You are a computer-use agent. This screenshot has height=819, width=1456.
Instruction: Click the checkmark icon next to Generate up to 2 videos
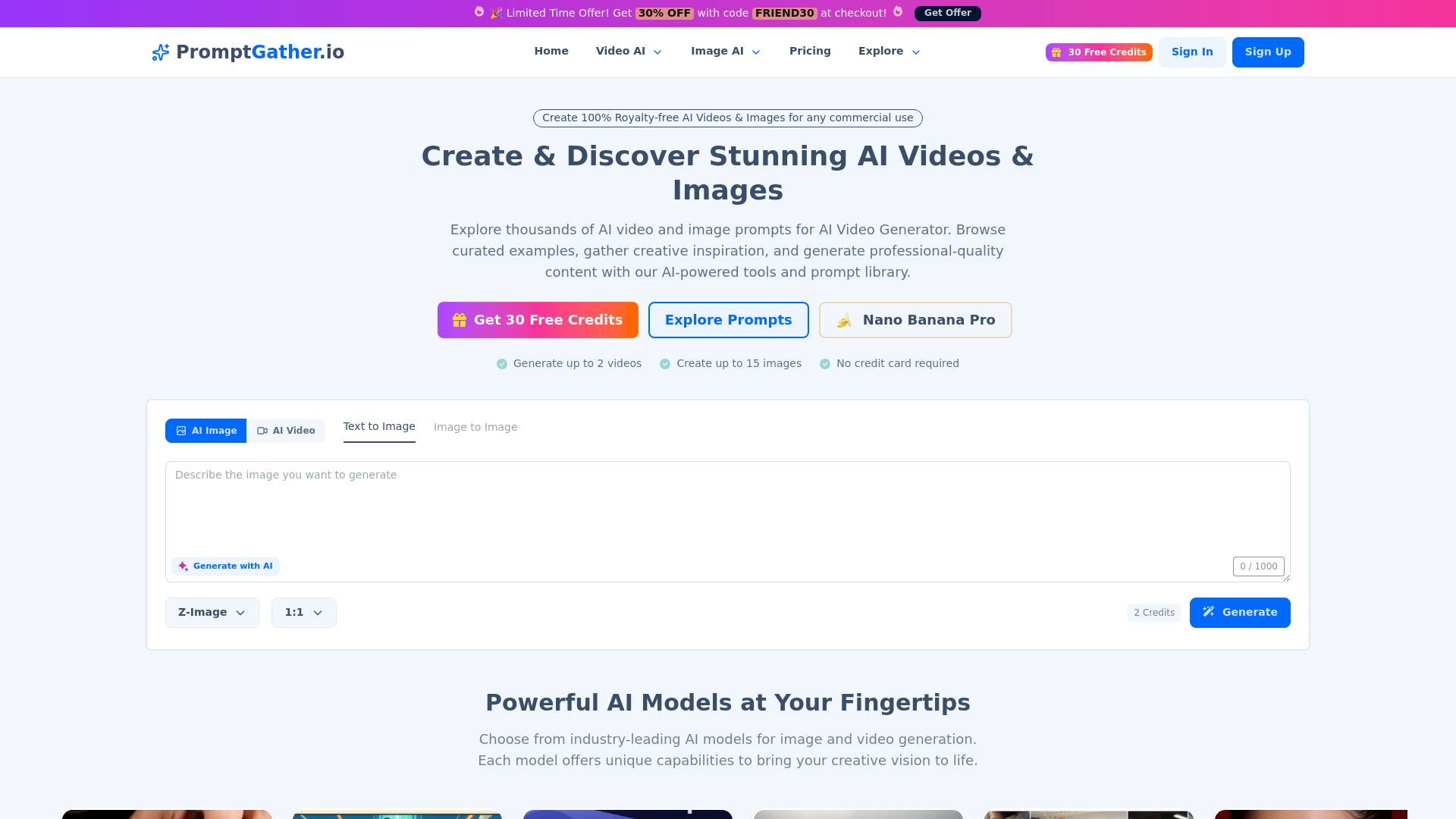(502, 364)
